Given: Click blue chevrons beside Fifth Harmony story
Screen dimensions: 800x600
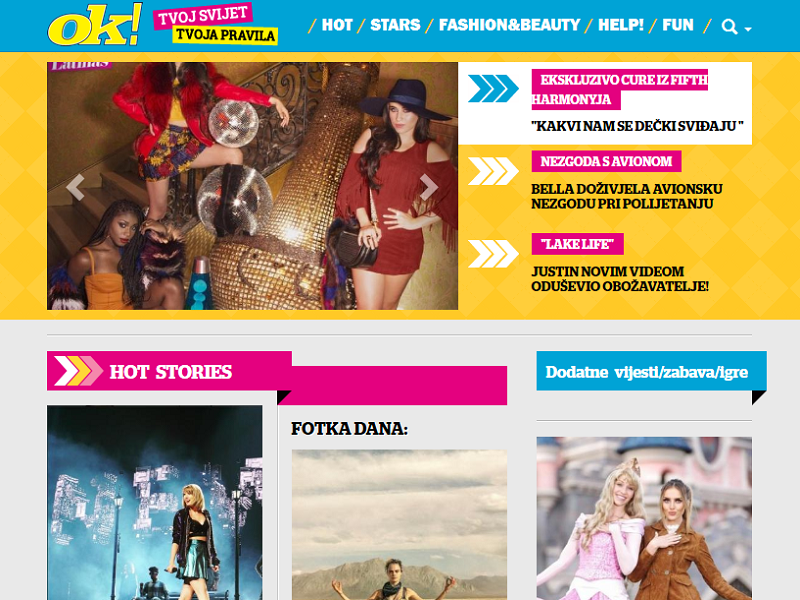Looking at the screenshot, I should (493, 88).
